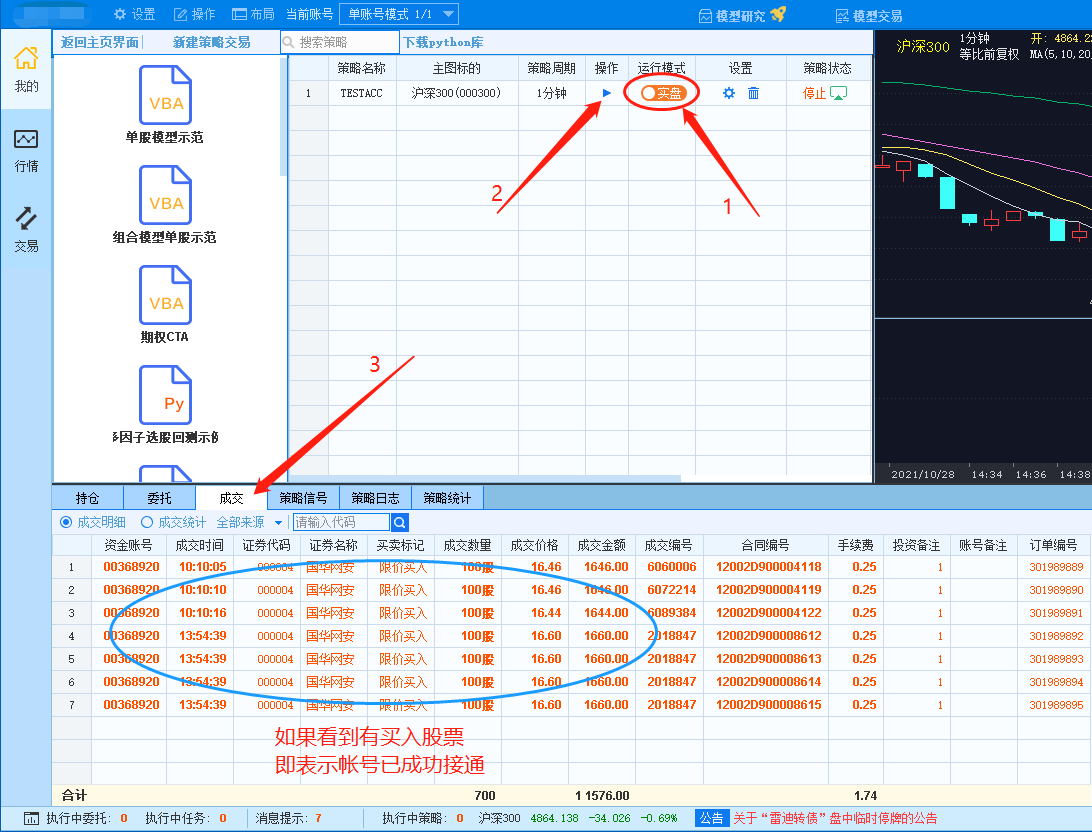Switch to 委托 tab

[159, 498]
